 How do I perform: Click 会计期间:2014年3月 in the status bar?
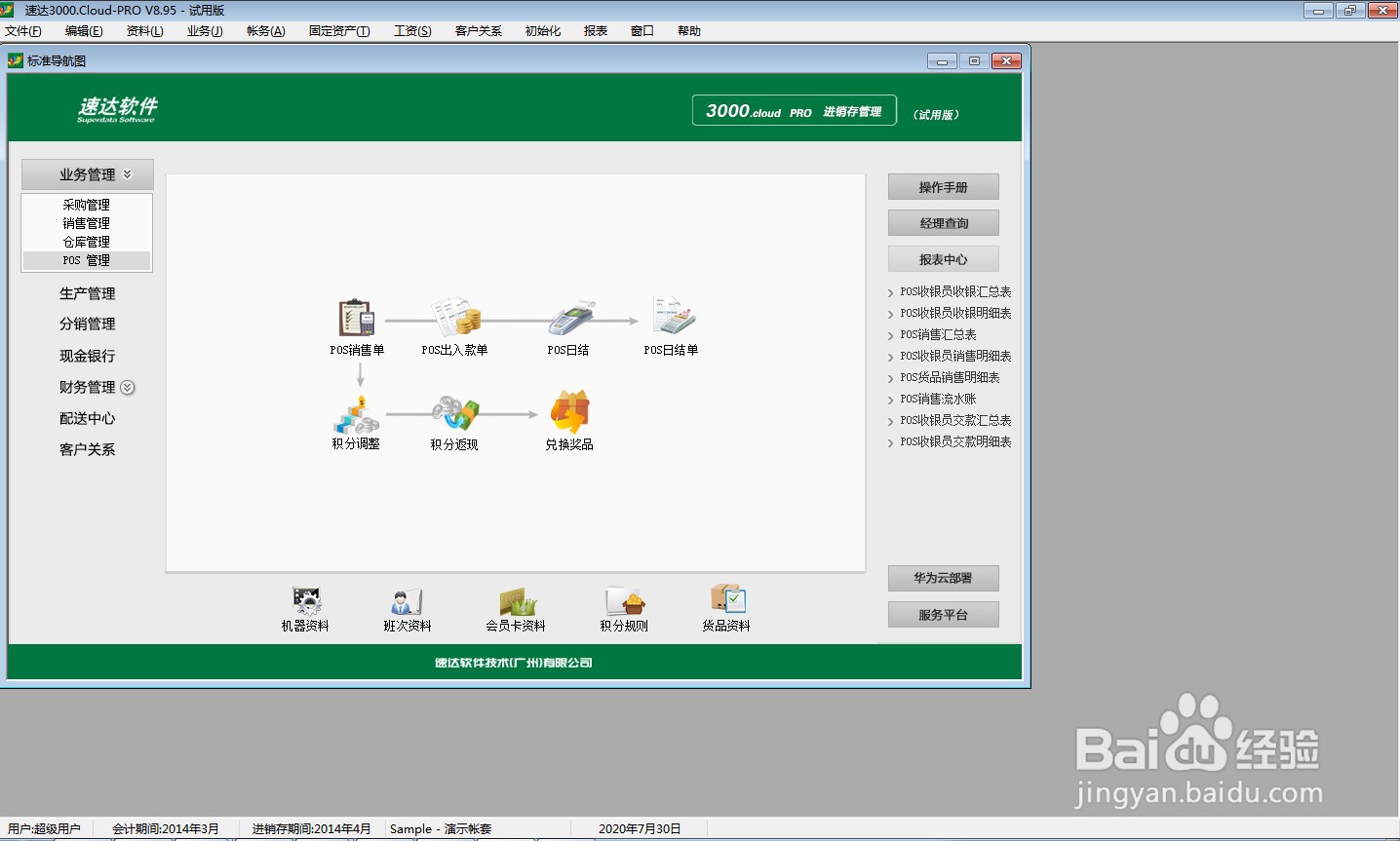coord(166,829)
